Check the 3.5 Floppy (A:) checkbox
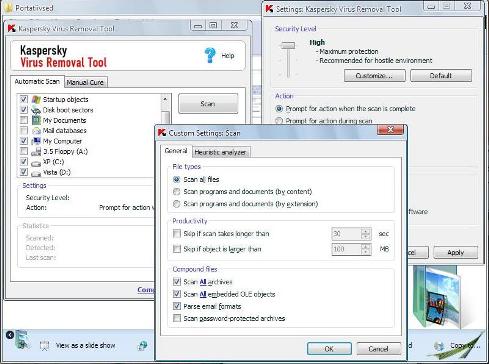 [24, 151]
